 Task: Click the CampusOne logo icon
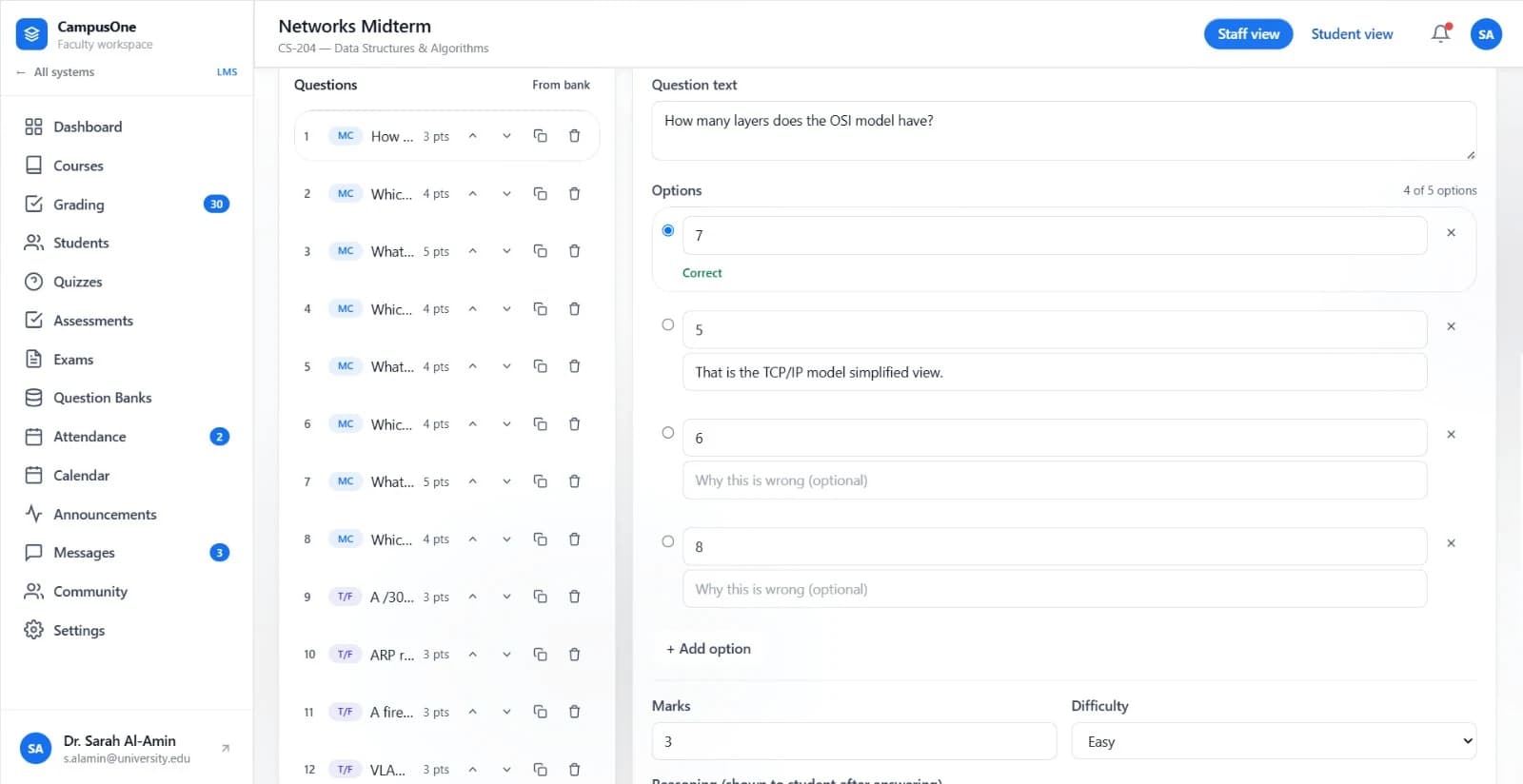pyautogui.click(x=31, y=34)
